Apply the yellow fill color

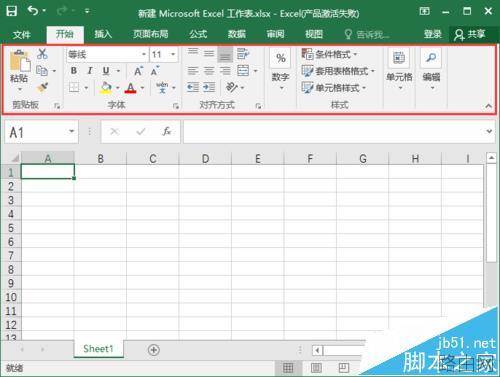(x=106, y=88)
